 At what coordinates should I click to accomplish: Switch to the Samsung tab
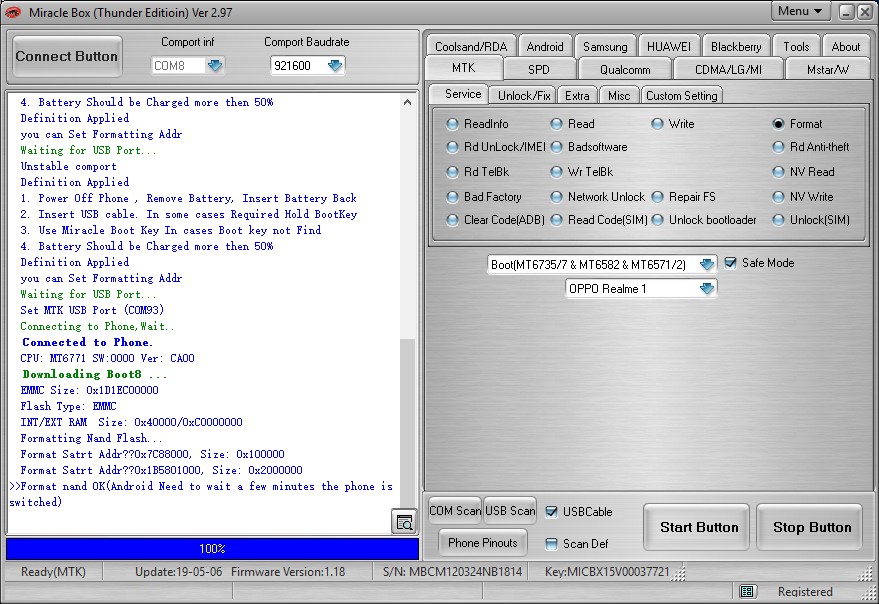point(605,47)
